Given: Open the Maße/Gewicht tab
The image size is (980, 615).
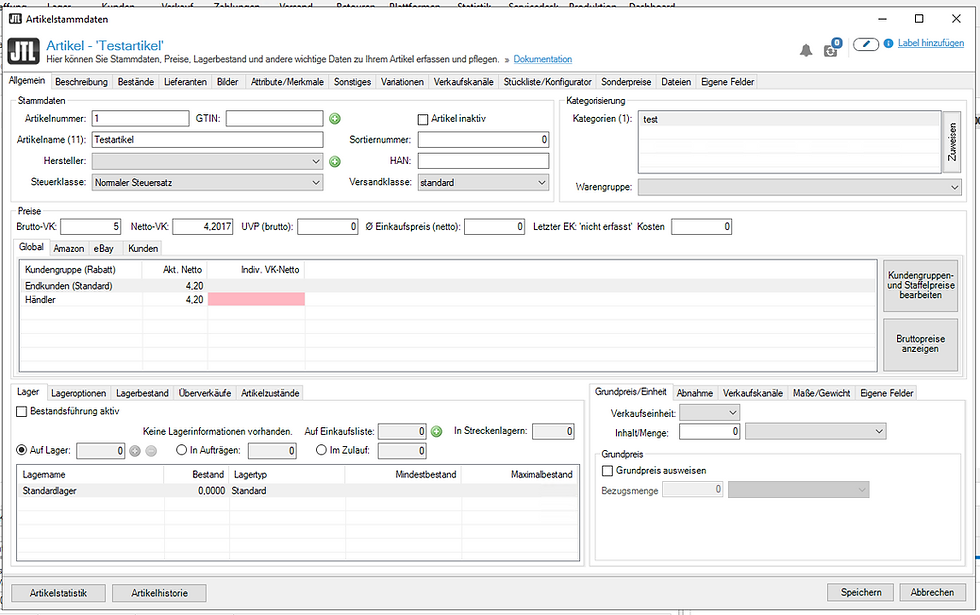Looking at the screenshot, I should (x=821, y=393).
